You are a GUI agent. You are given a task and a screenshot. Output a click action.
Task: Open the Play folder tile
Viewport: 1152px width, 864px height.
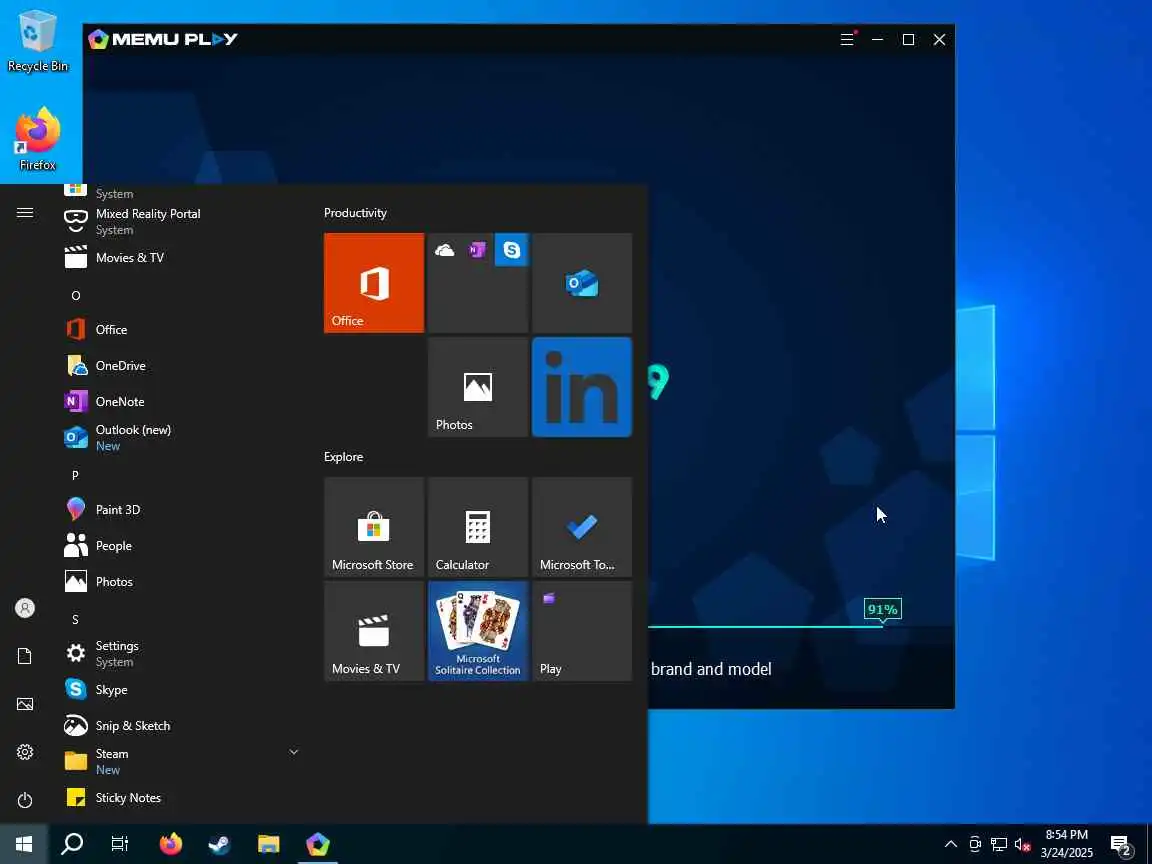[x=582, y=631]
